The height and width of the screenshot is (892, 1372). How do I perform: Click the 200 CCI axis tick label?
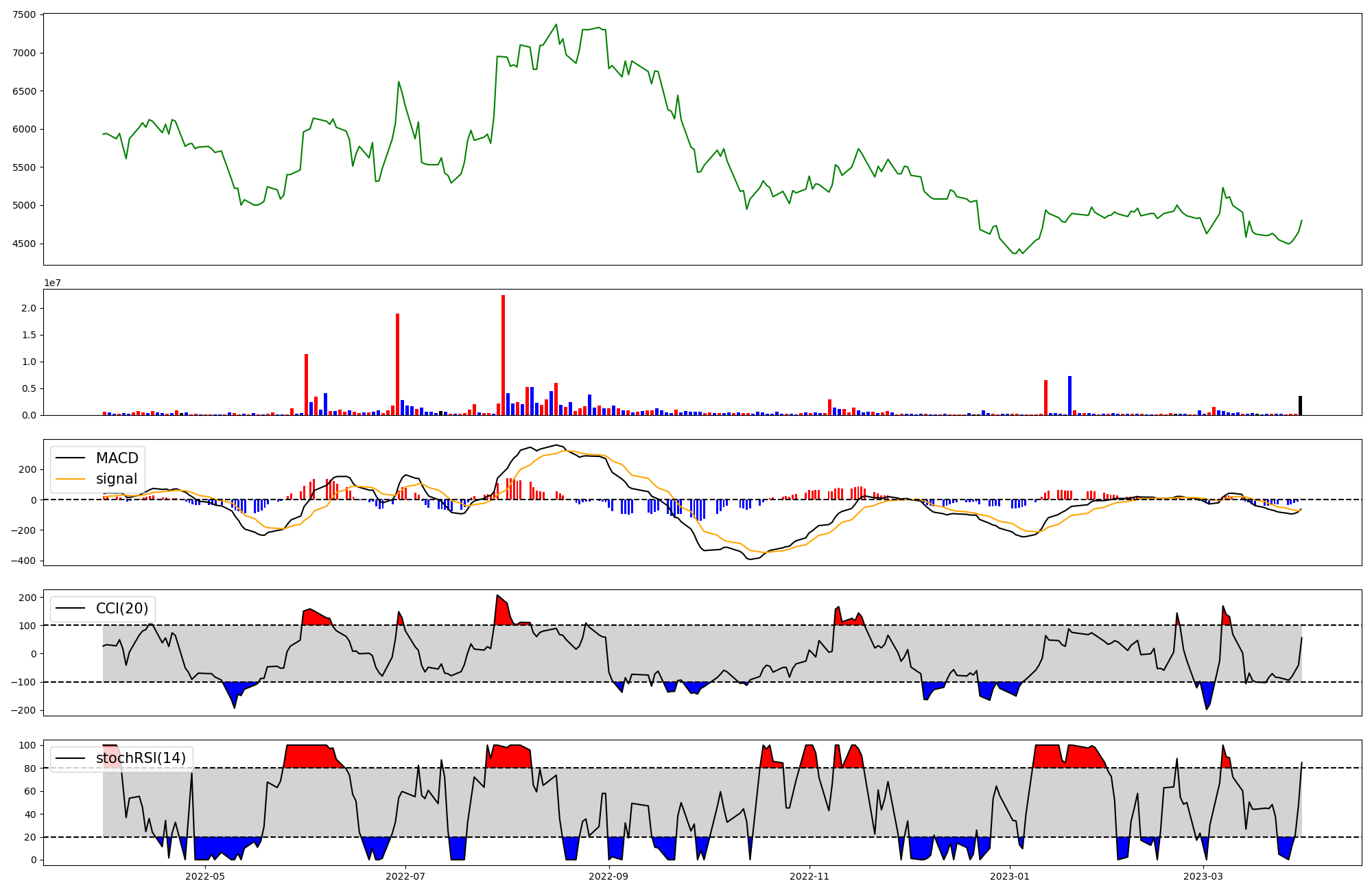point(27,598)
